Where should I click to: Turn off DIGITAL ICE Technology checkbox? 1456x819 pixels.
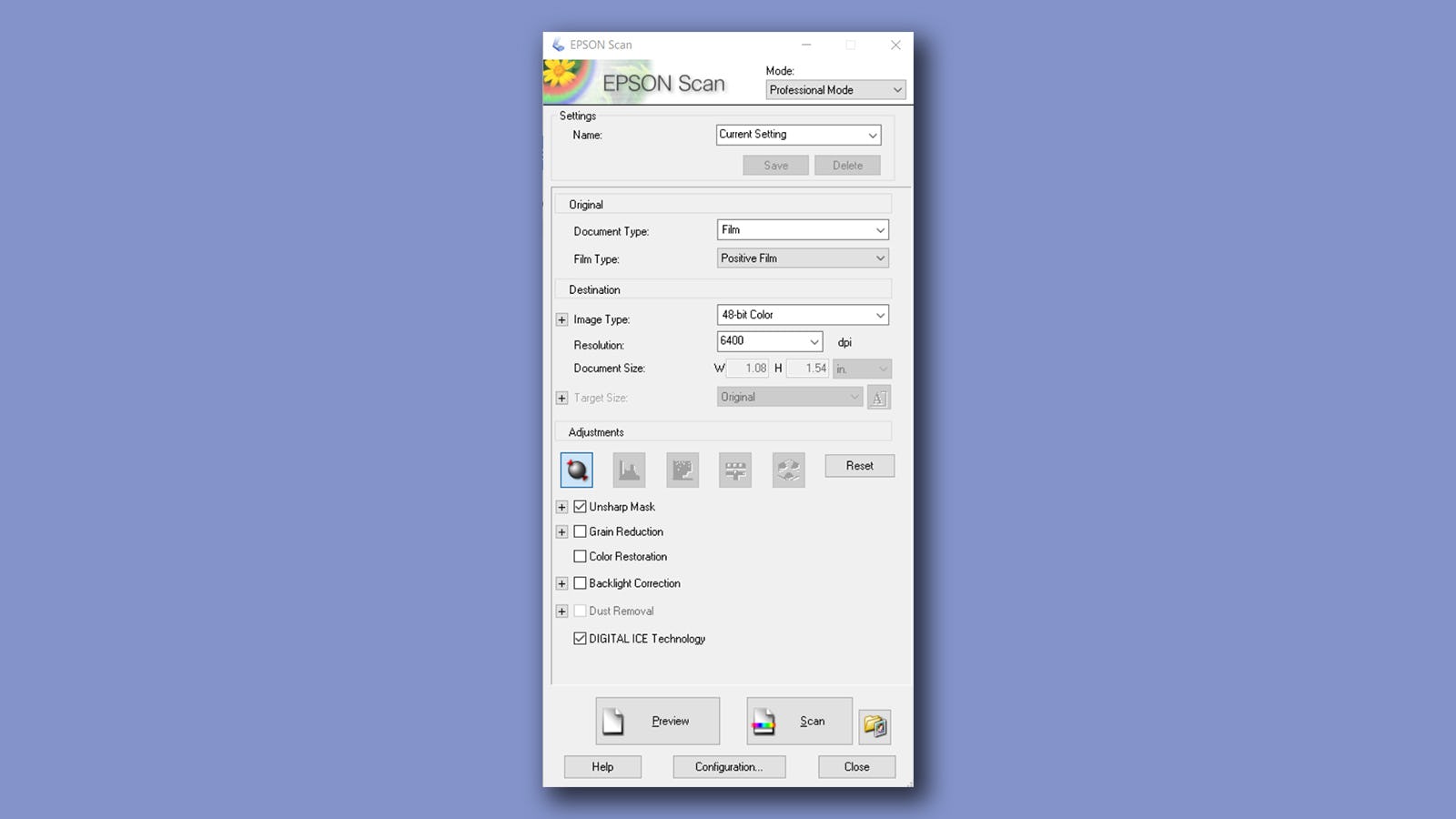point(580,639)
